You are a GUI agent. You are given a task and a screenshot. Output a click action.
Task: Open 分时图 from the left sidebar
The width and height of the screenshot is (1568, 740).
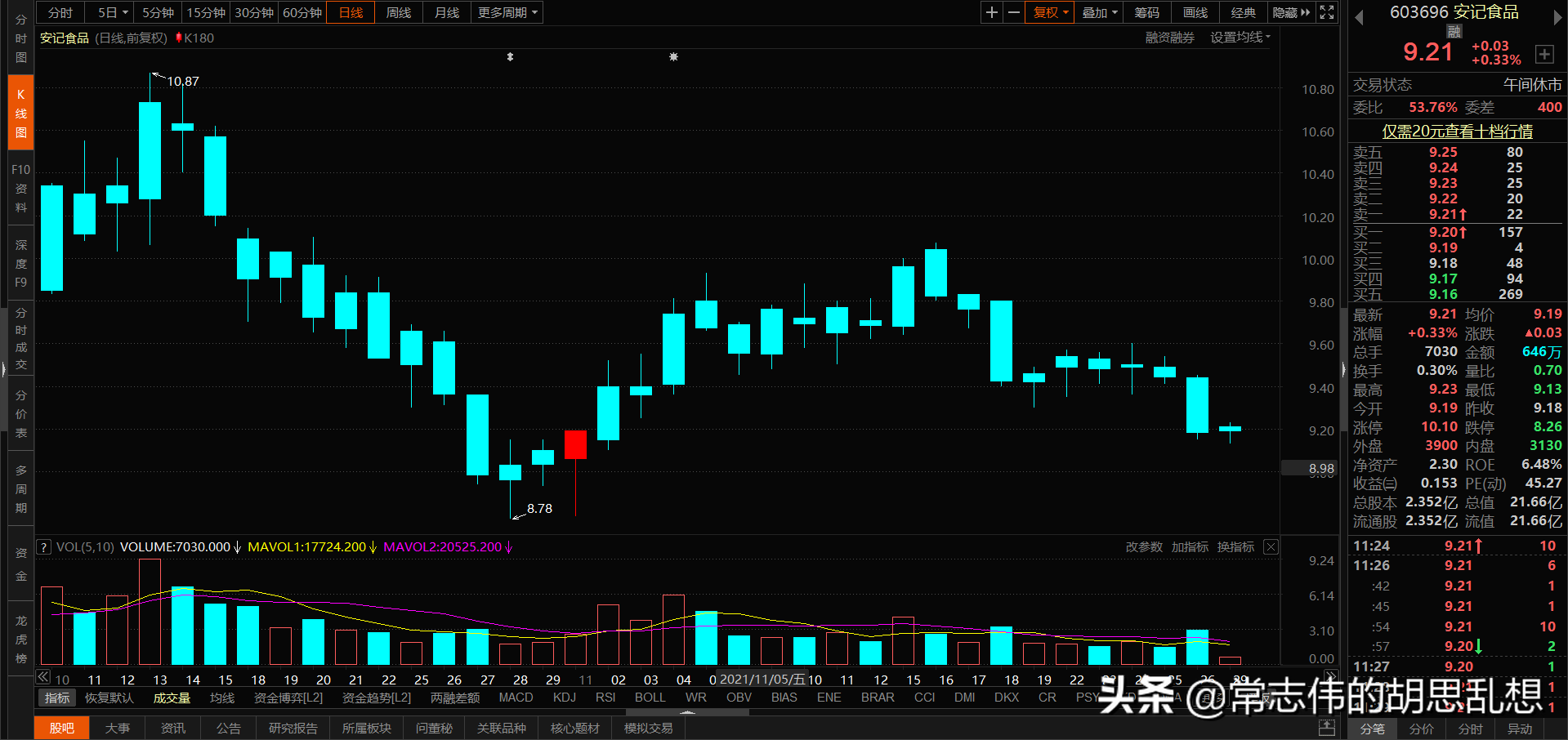point(20,37)
